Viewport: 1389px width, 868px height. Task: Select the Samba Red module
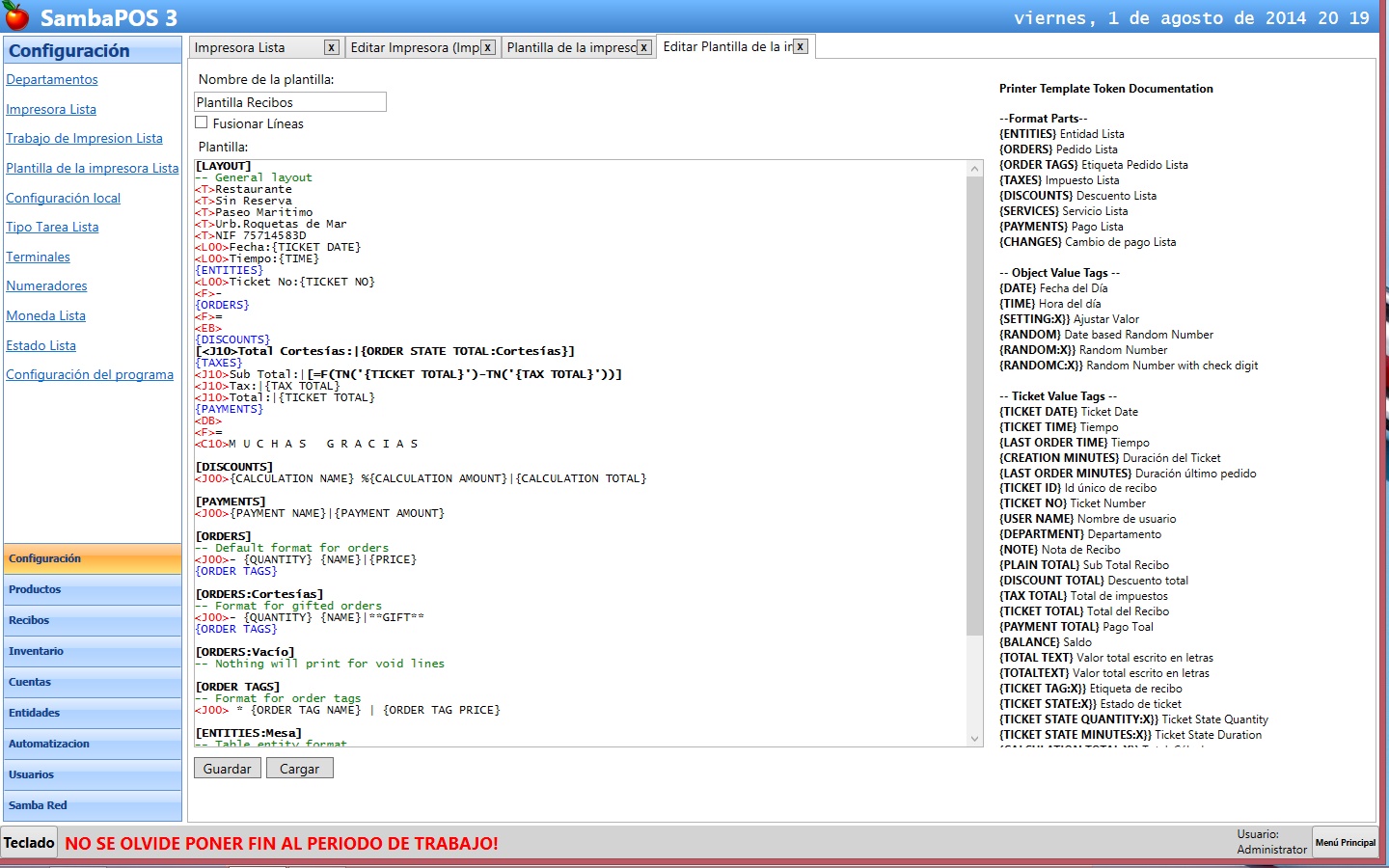tap(93, 805)
